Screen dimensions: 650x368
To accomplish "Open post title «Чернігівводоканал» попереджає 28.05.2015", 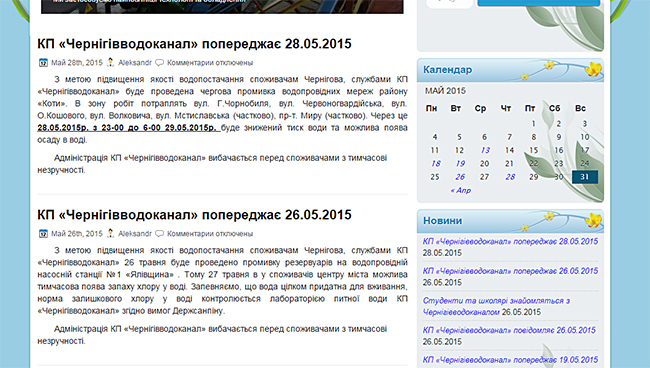I will 194,44.
